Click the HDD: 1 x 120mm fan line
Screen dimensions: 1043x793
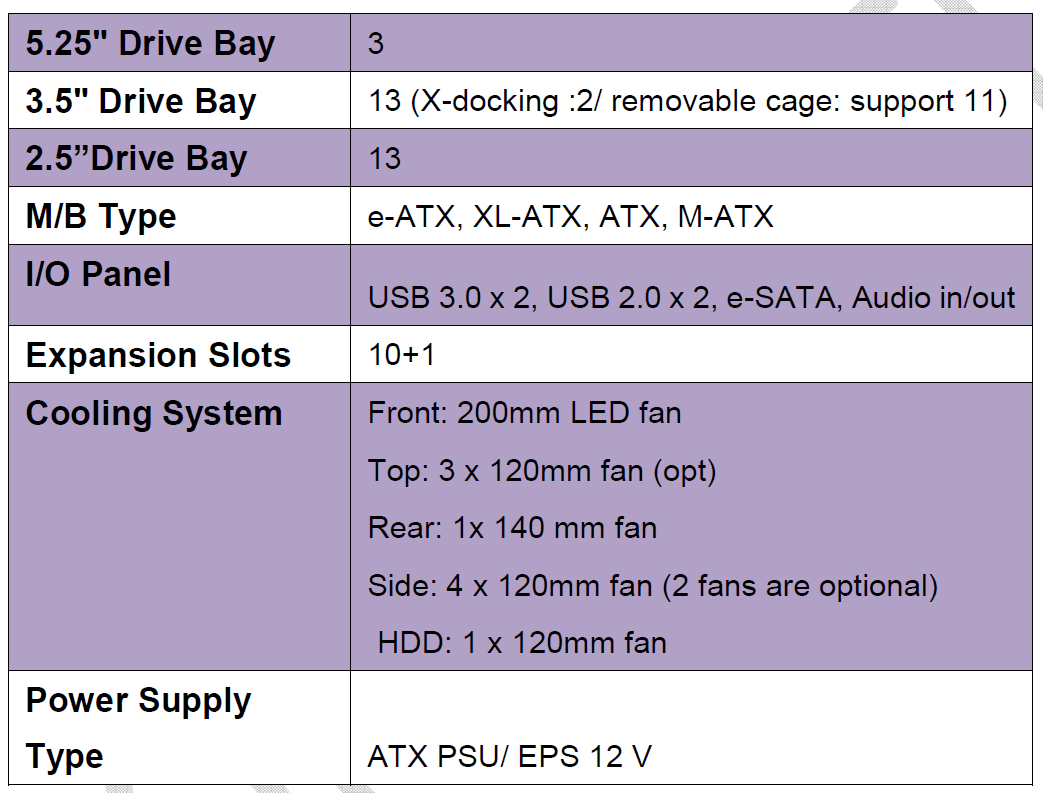tap(522, 643)
